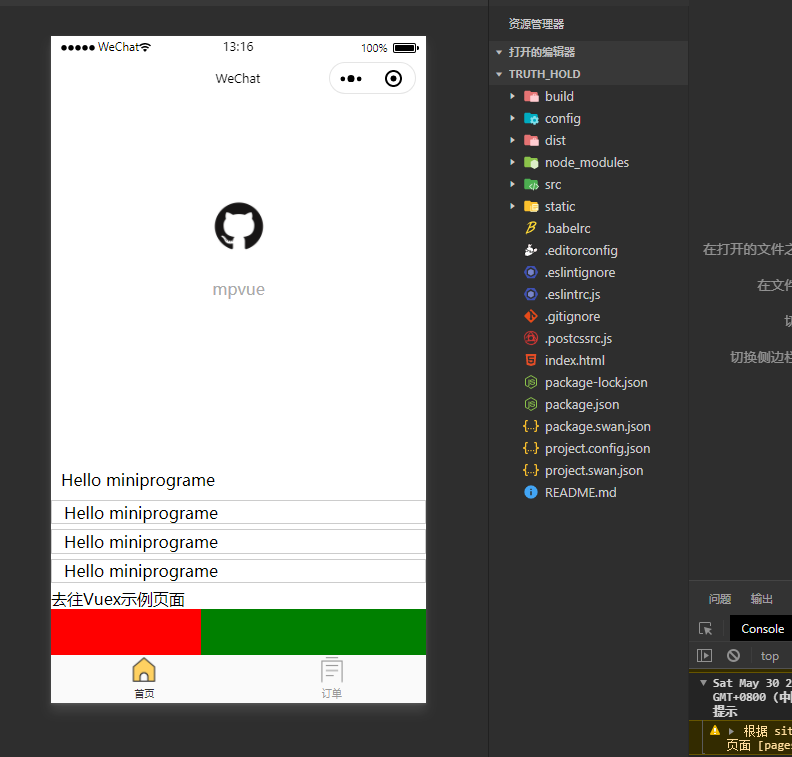Open the .editorconfig file icon

coord(531,250)
